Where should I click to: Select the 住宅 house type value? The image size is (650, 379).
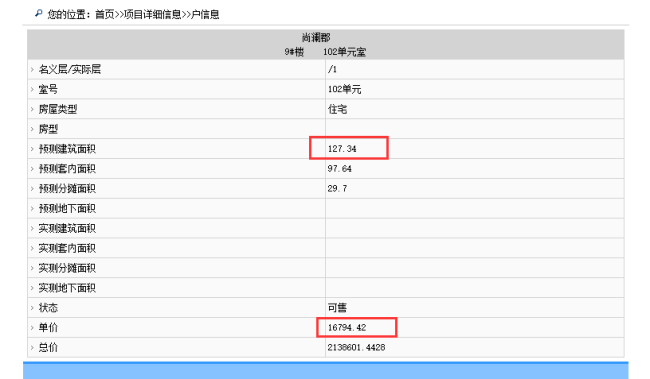point(337,109)
